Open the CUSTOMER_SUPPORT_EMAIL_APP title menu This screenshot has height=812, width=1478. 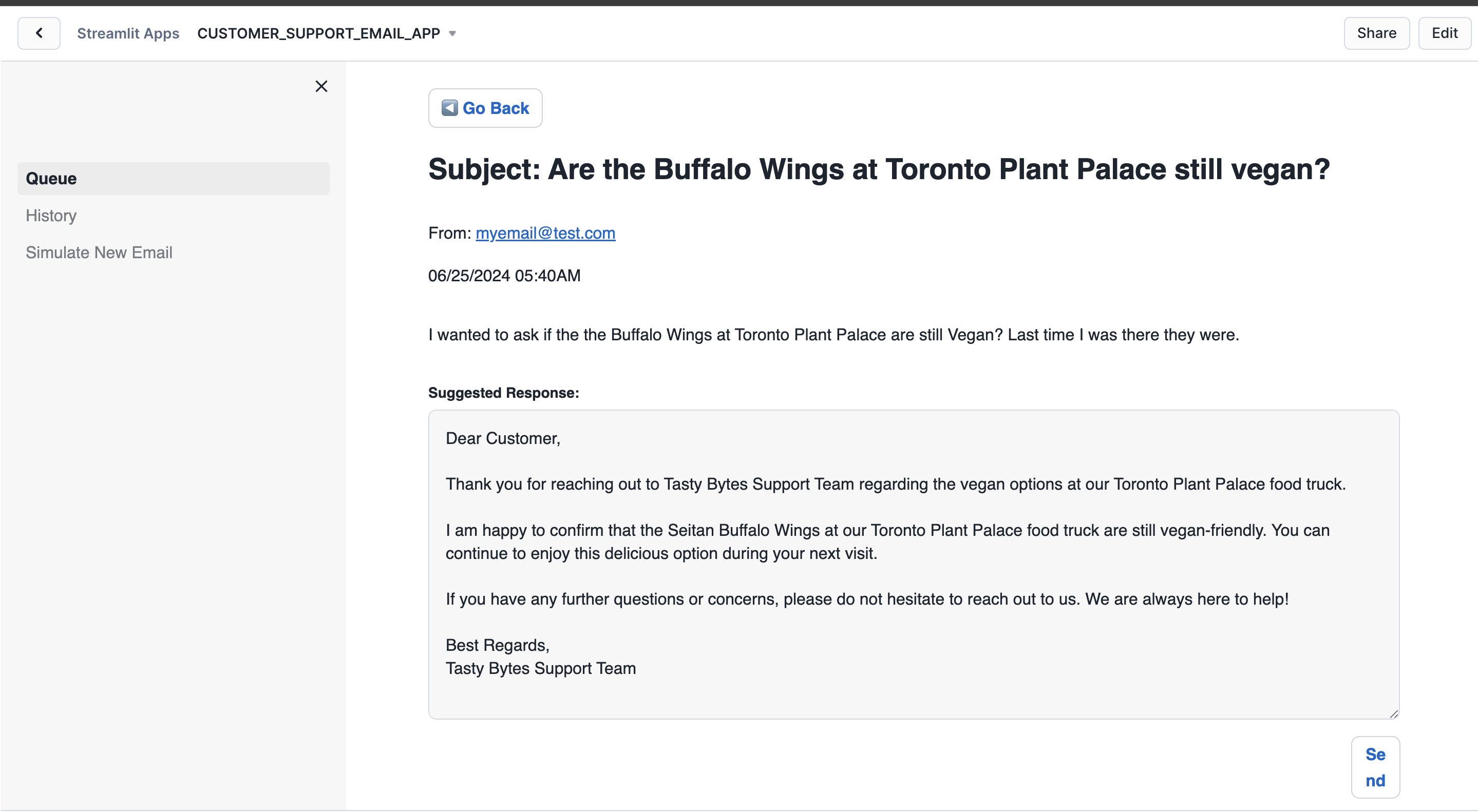(318, 34)
